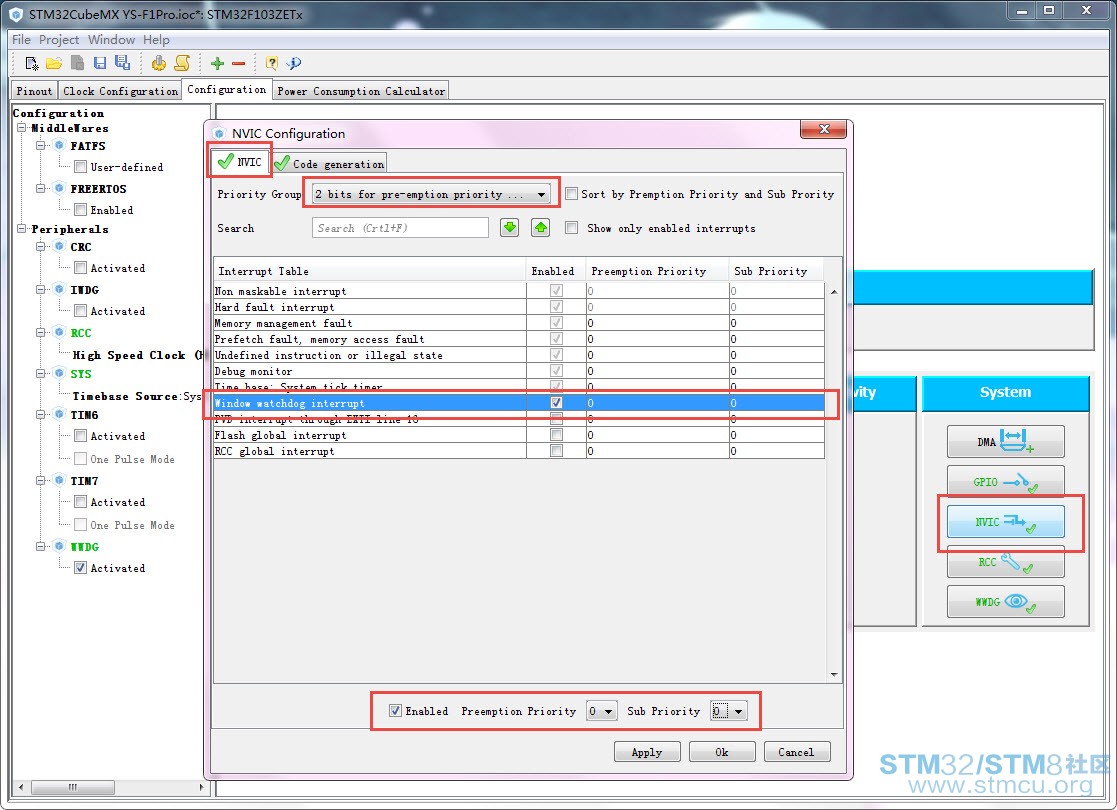Enable RCC global interrupt checkbox
Image resolution: width=1117 pixels, height=810 pixels.
click(556, 451)
